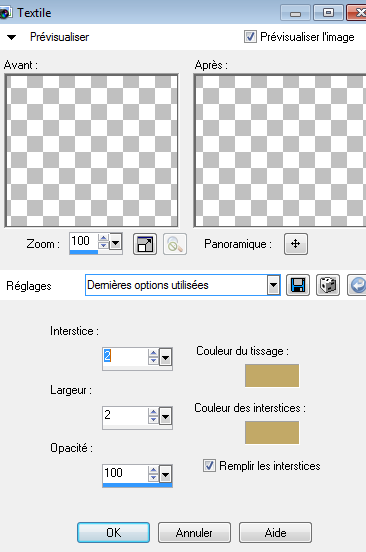Screen dimensions: 366x552
Task: Randomize parameters with the dice icon
Action: point(328,285)
